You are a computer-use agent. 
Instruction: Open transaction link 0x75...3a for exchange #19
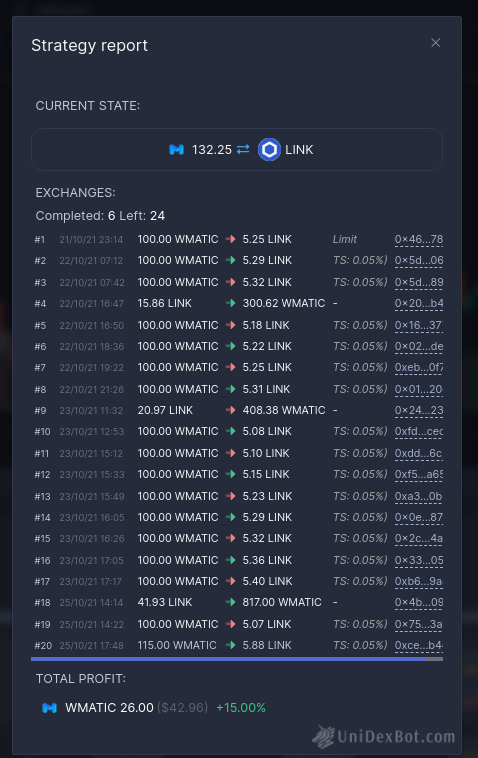click(419, 625)
